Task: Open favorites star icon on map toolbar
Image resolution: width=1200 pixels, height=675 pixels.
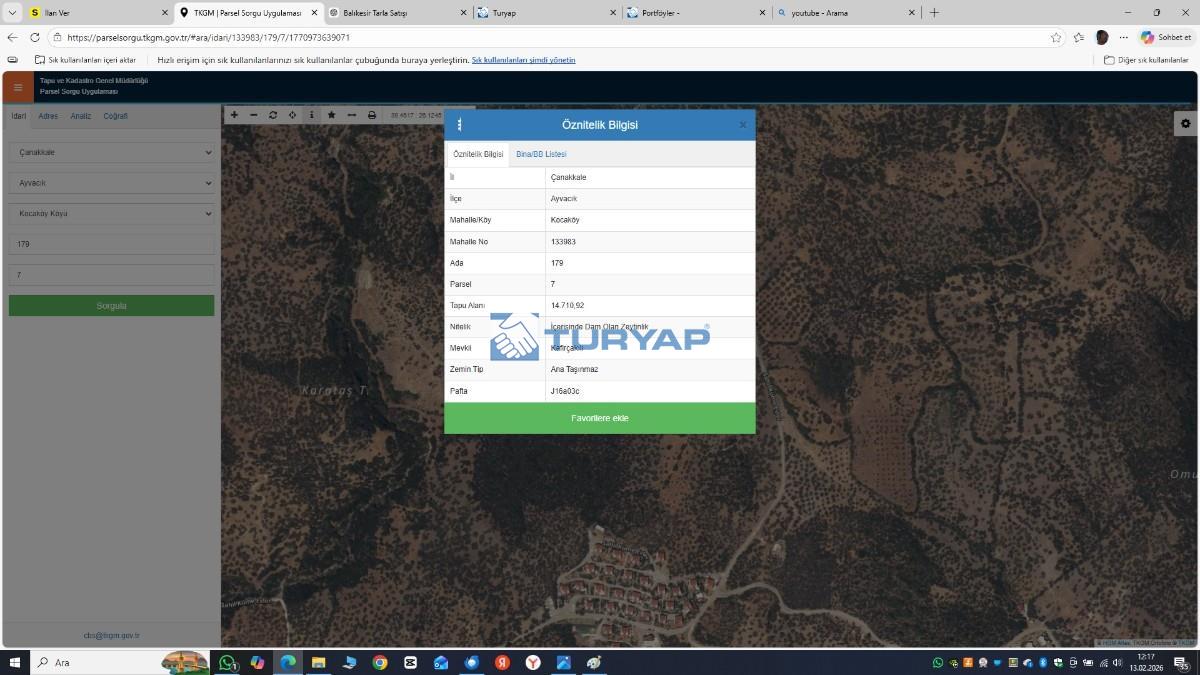Action: (x=332, y=115)
